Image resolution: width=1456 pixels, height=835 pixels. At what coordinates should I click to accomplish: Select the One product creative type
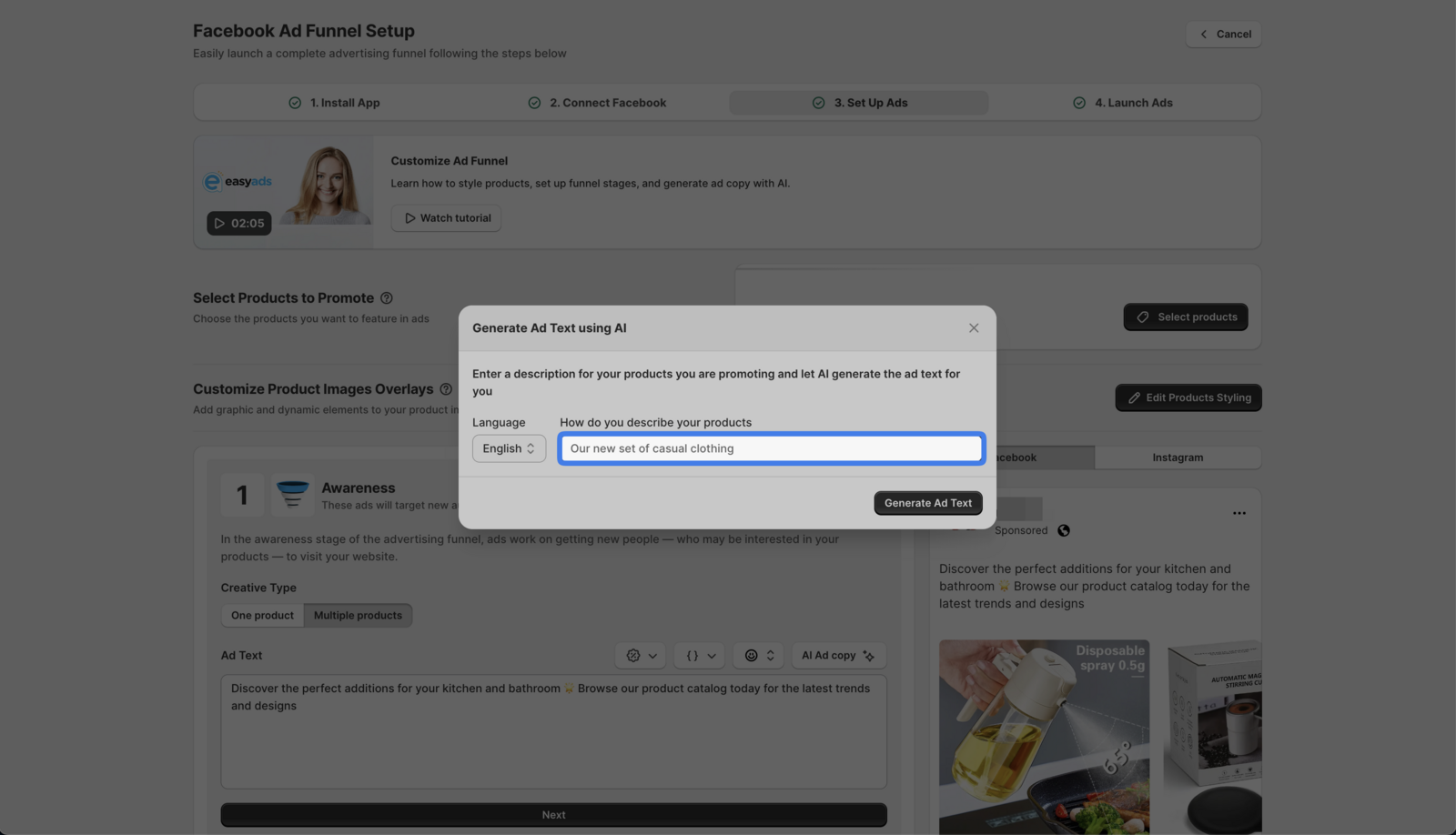262,615
